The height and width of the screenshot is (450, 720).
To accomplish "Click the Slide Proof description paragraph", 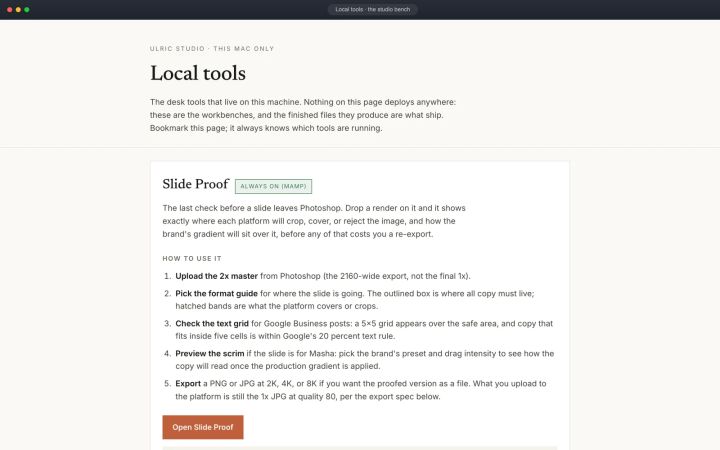I will pos(314,221).
